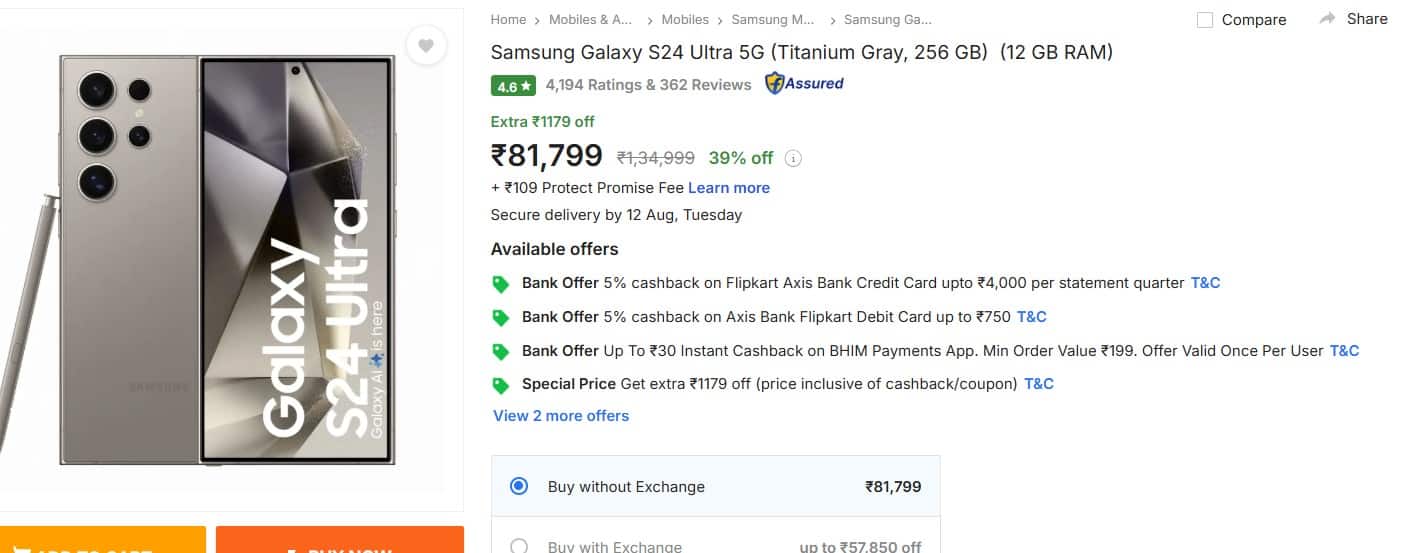This screenshot has width=1402, height=553.
Task: Click the green 4.6 star rating badge
Action: coord(514,86)
